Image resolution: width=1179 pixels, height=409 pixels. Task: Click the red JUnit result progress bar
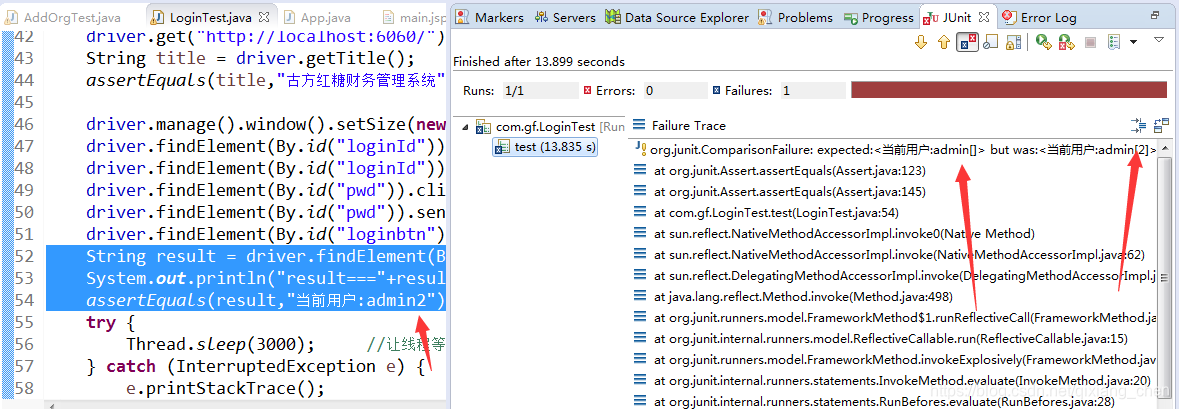pyautogui.click(x=1010, y=90)
